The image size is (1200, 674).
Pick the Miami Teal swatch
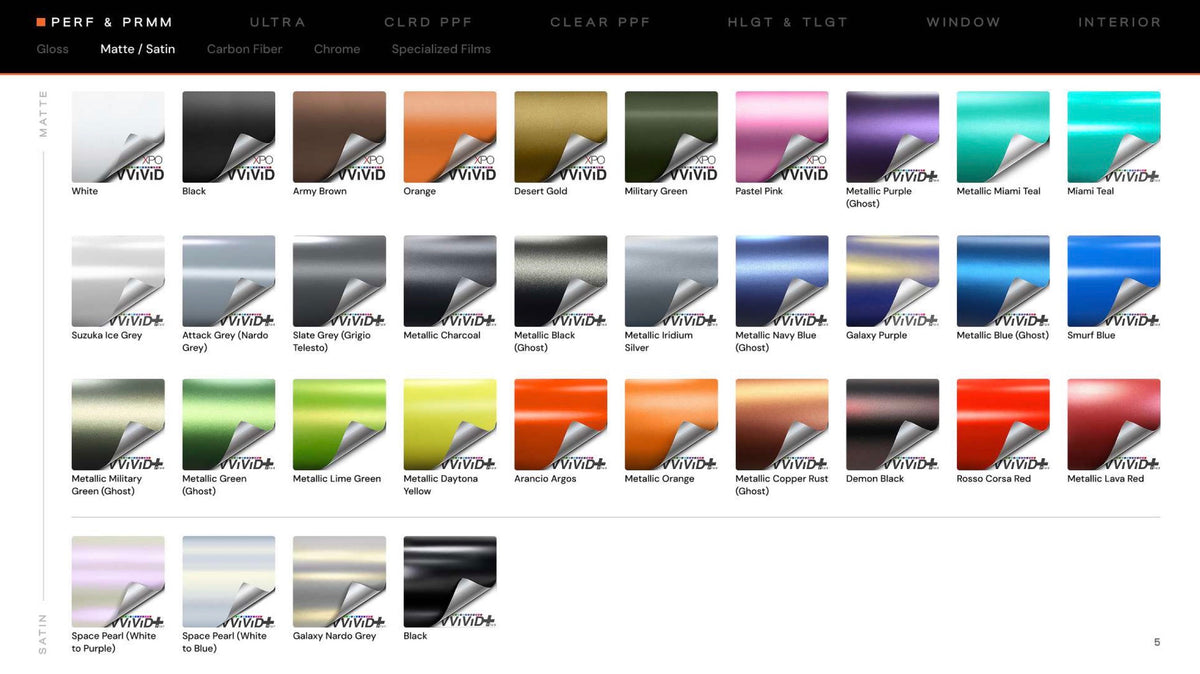pos(1114,137)
